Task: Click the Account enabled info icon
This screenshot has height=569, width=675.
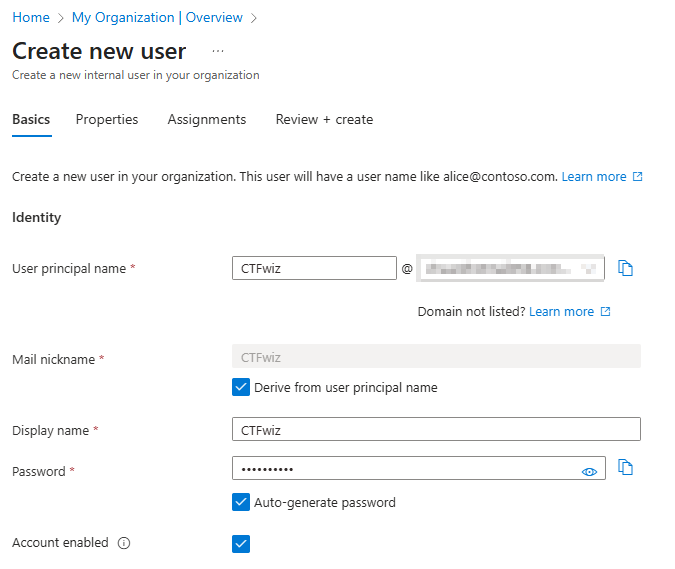Action: click(124, 543)
